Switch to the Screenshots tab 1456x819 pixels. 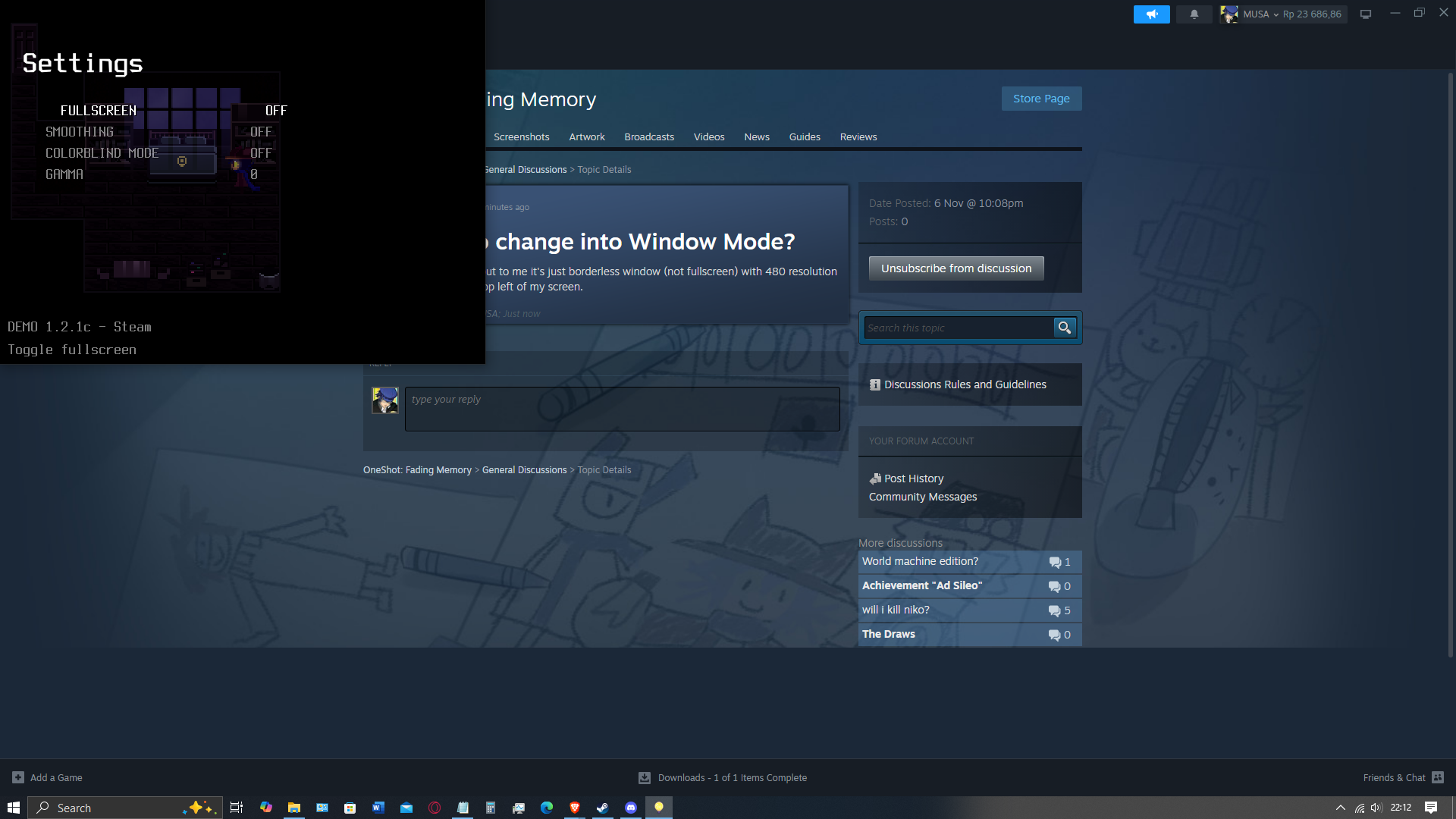point(521,136)
